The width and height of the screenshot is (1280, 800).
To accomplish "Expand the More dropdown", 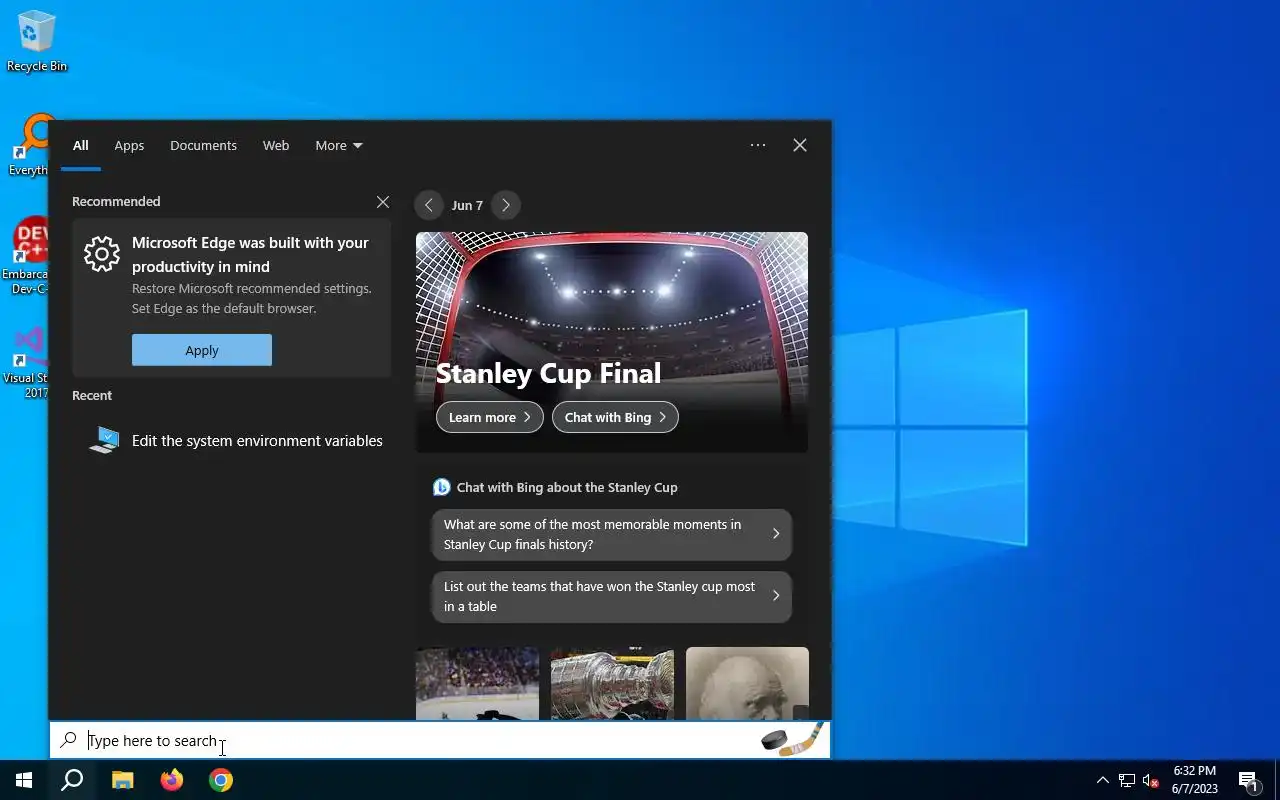I will 339,145.
